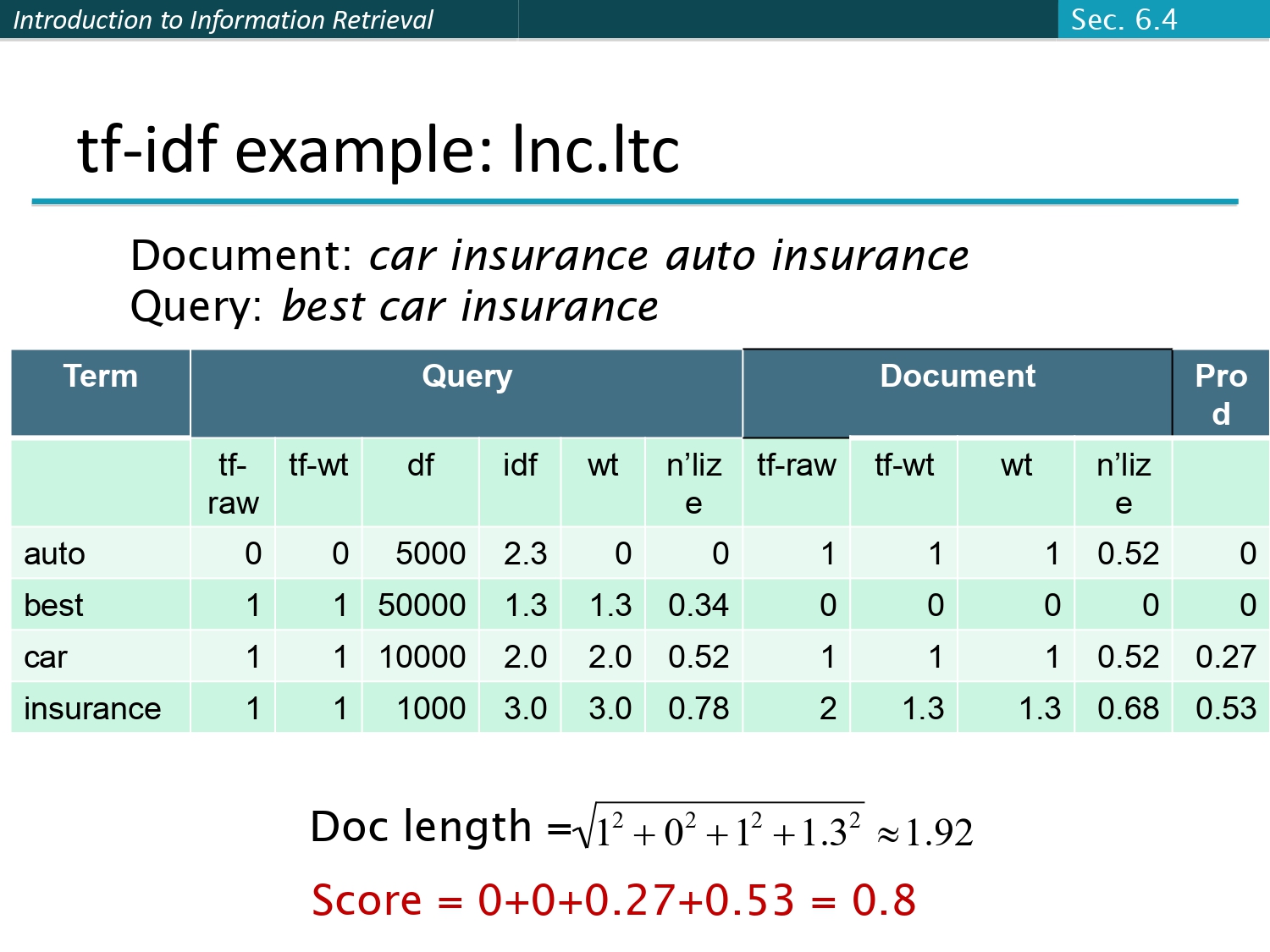Select the 'auto' term row label
Screen dimensions: 1270x952
coord(54,554)
